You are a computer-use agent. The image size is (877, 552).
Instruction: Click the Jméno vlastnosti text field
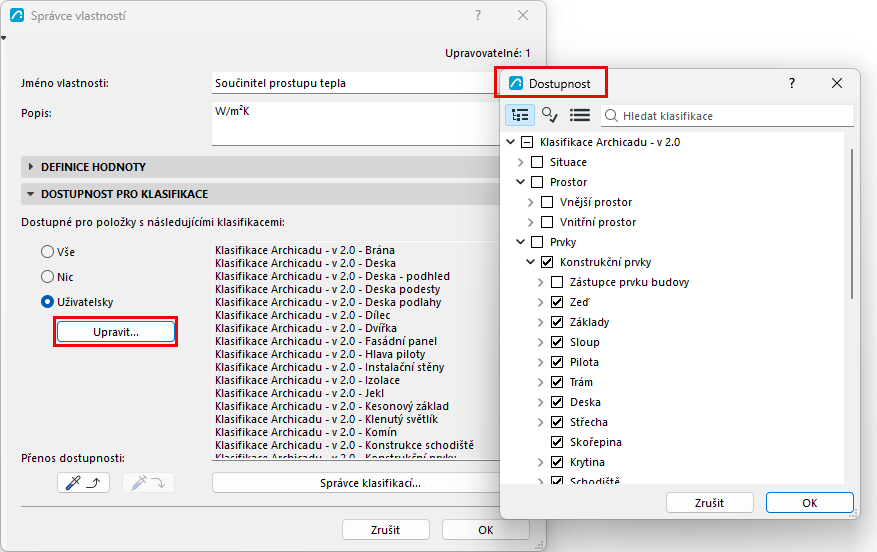[x=353, y=83]
